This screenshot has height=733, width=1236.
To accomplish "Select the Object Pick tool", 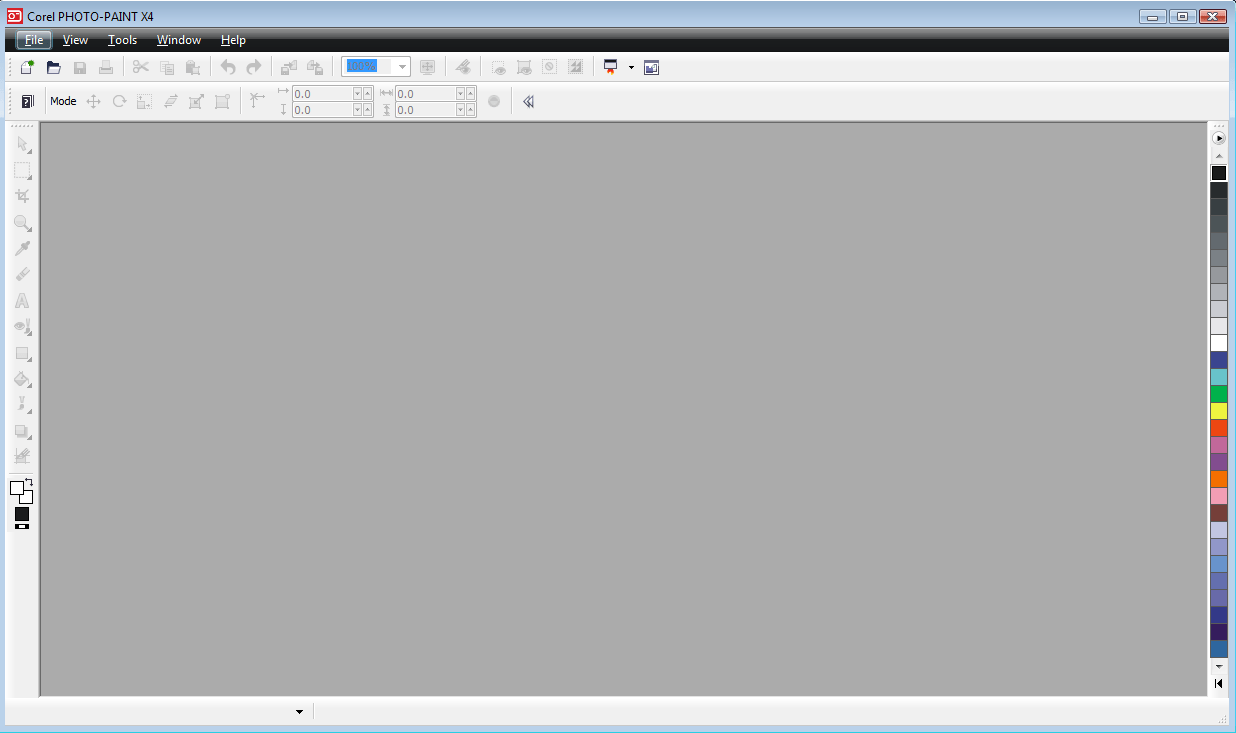I will (x=23, y=144).
